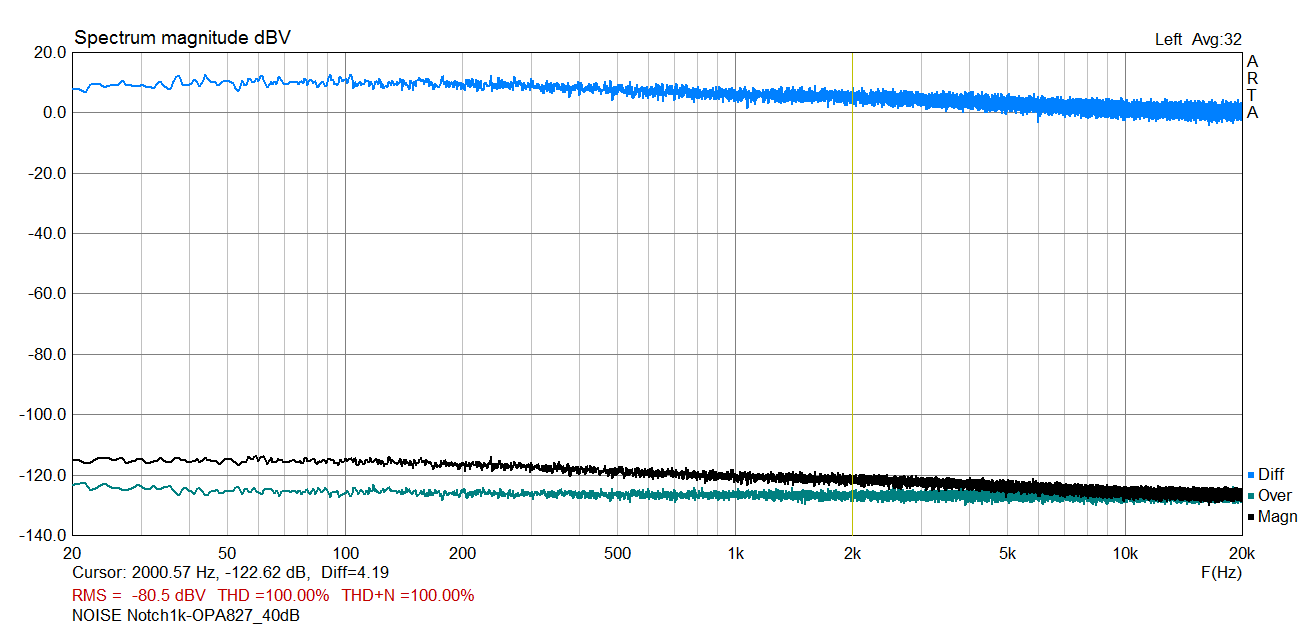Click the 'Left Avg:32' label
Image resolution: width=1314 pixels, height=629 pixels.
click(1198, 39)
